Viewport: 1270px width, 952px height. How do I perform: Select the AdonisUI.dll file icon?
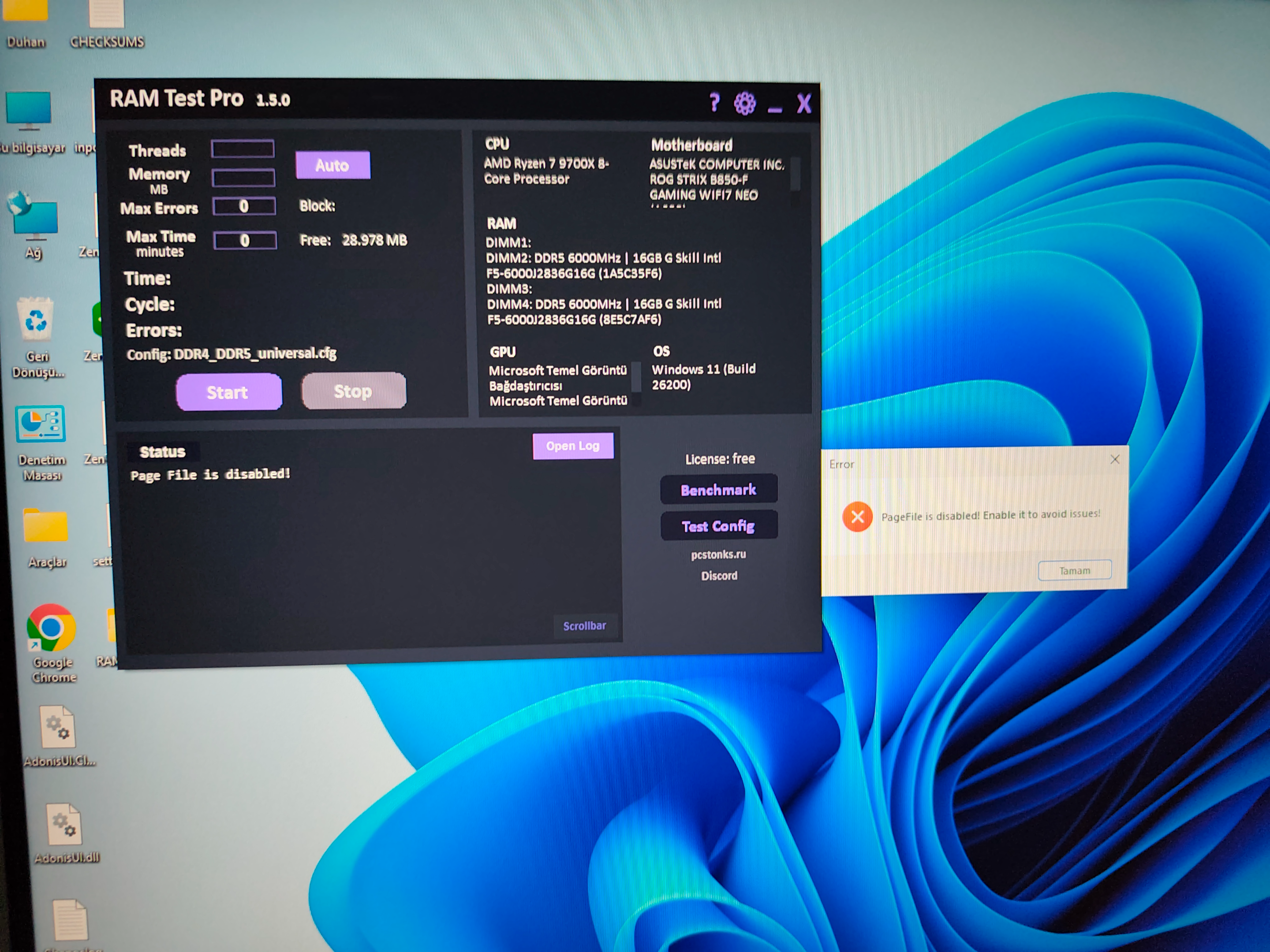(67, 833)
